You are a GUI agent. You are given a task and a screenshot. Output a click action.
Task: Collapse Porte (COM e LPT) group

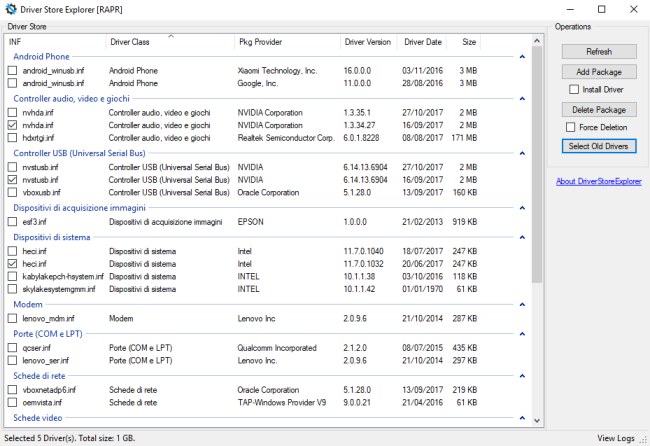tap(522, 334)
